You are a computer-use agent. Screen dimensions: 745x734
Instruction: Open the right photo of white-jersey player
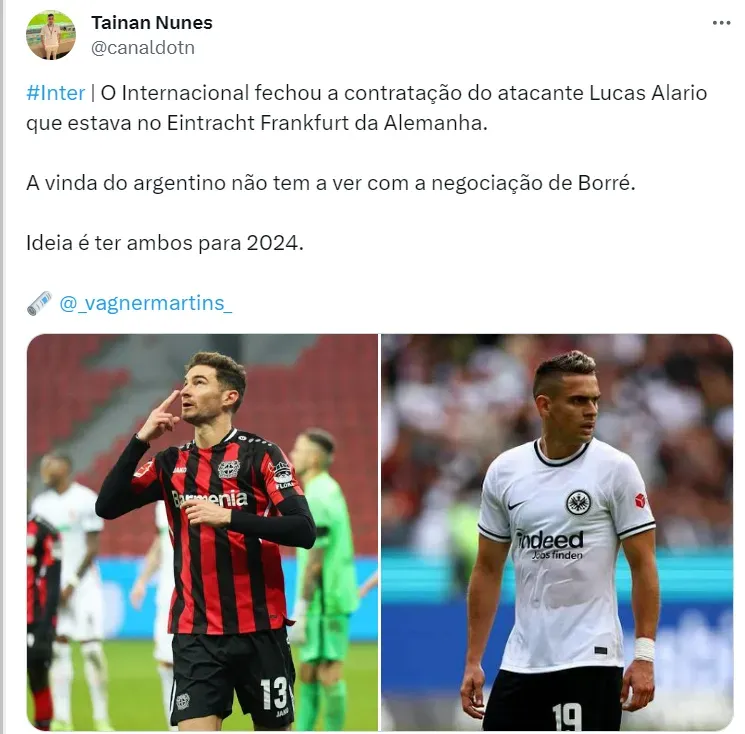557,532
